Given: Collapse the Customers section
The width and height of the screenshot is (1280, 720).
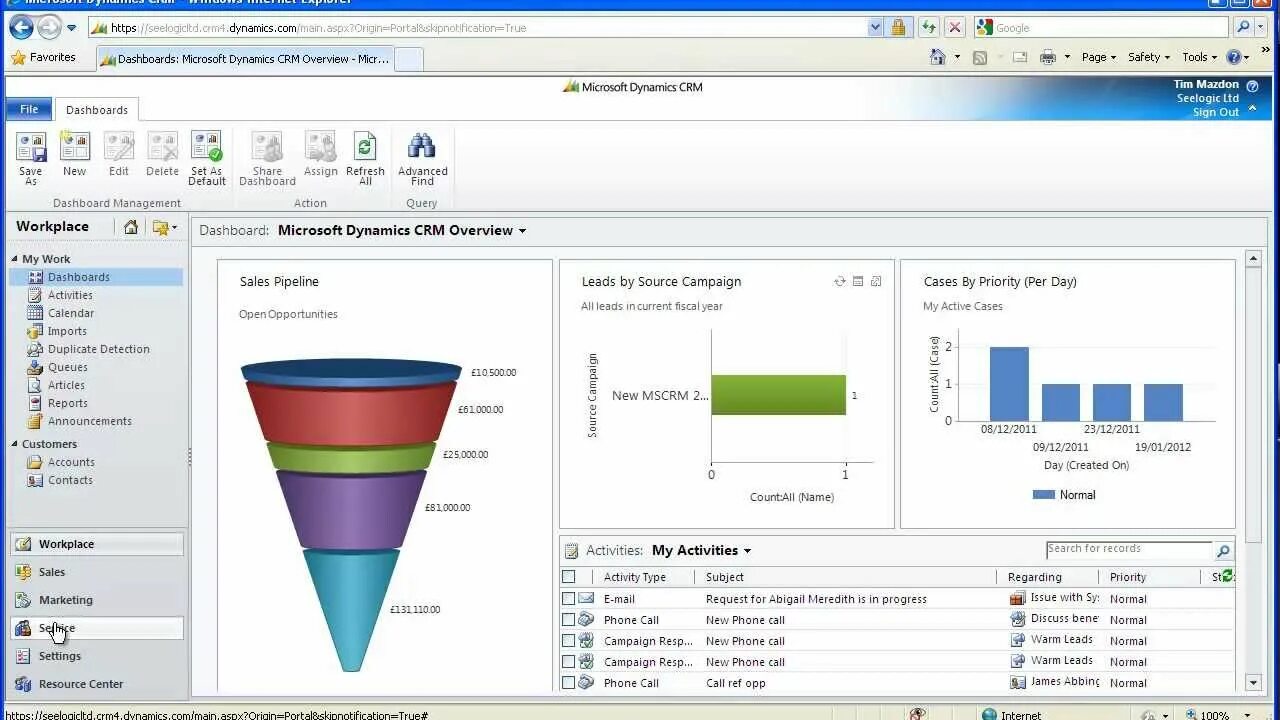Looking at the screenshot, I should (x=15, y=444).
